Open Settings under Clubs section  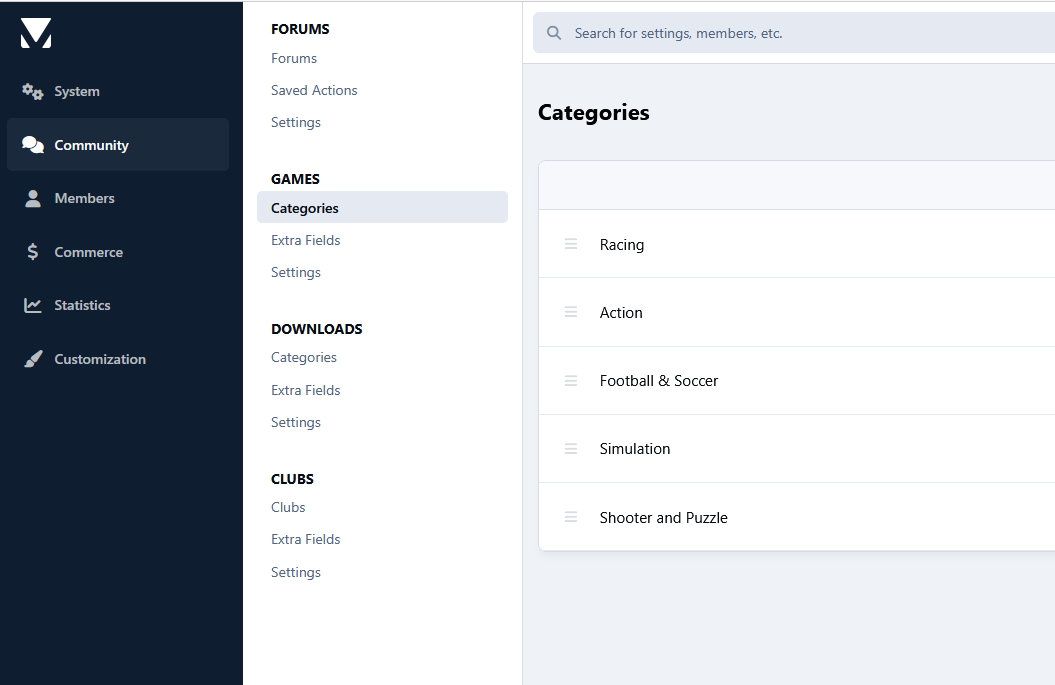pos(295,572)
